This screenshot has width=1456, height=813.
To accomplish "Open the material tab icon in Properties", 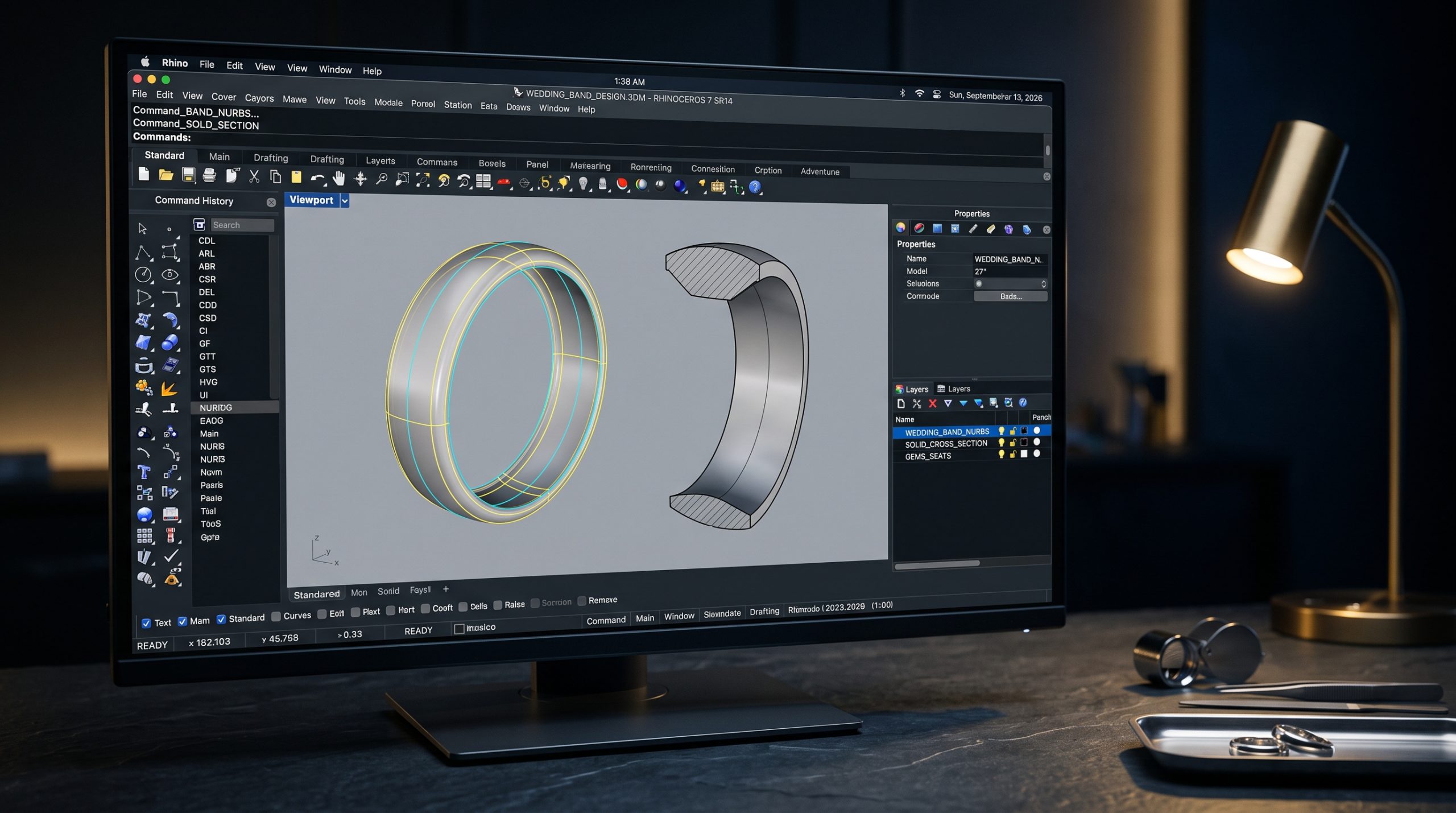I will [919, 228].
